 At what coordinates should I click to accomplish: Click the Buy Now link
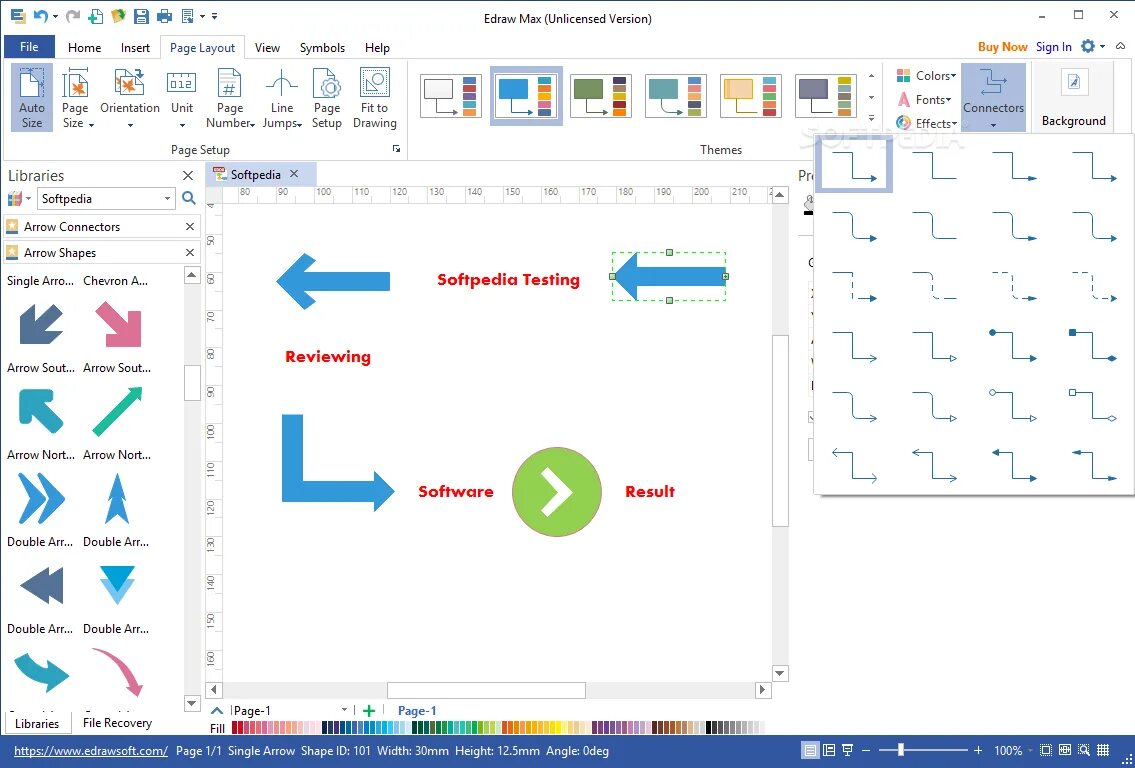[x=1003, y=46]
